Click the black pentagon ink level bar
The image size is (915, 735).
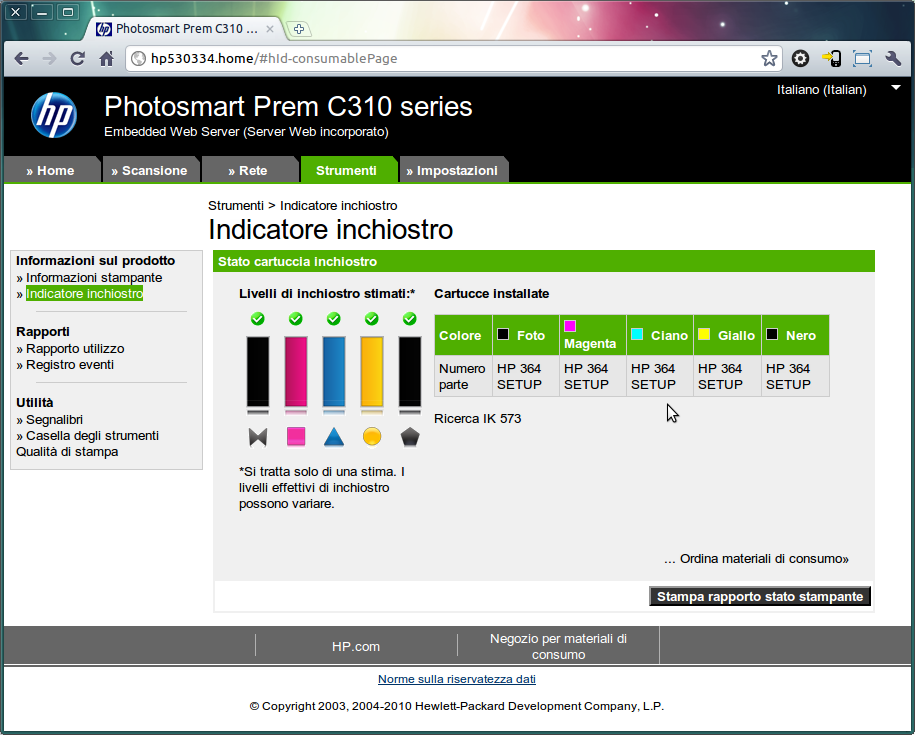pos(410,372)
